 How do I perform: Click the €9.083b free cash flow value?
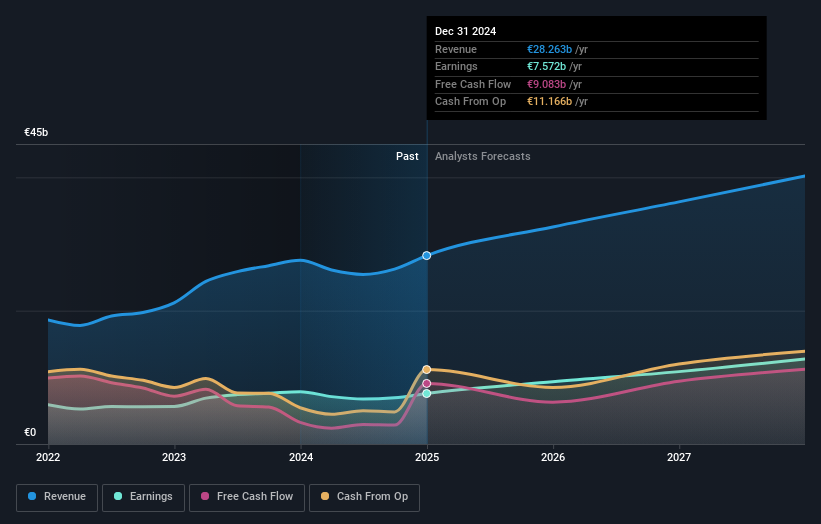pyautogui.click(x=546, y=84)
